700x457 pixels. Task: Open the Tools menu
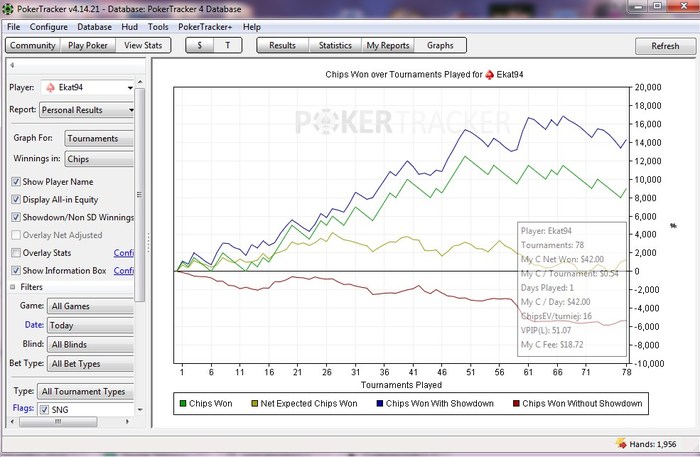(158, 27)
